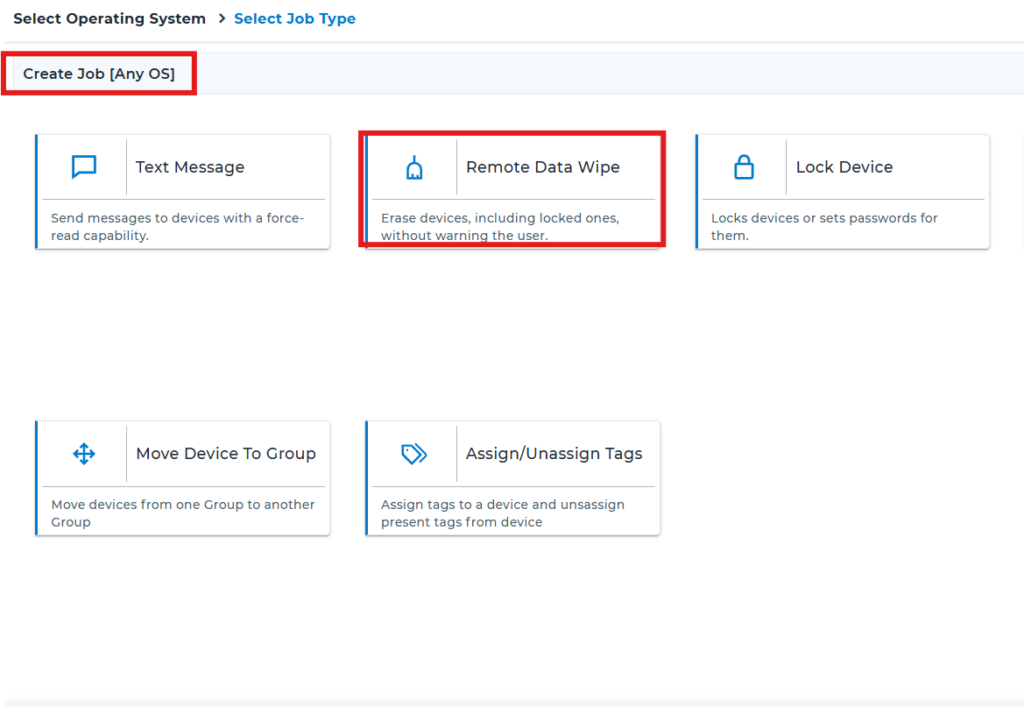This screenshot has height=707, width=1024.
Task: Click the Assign/Unassign Tags tag icon
Action: click(414, 454)
